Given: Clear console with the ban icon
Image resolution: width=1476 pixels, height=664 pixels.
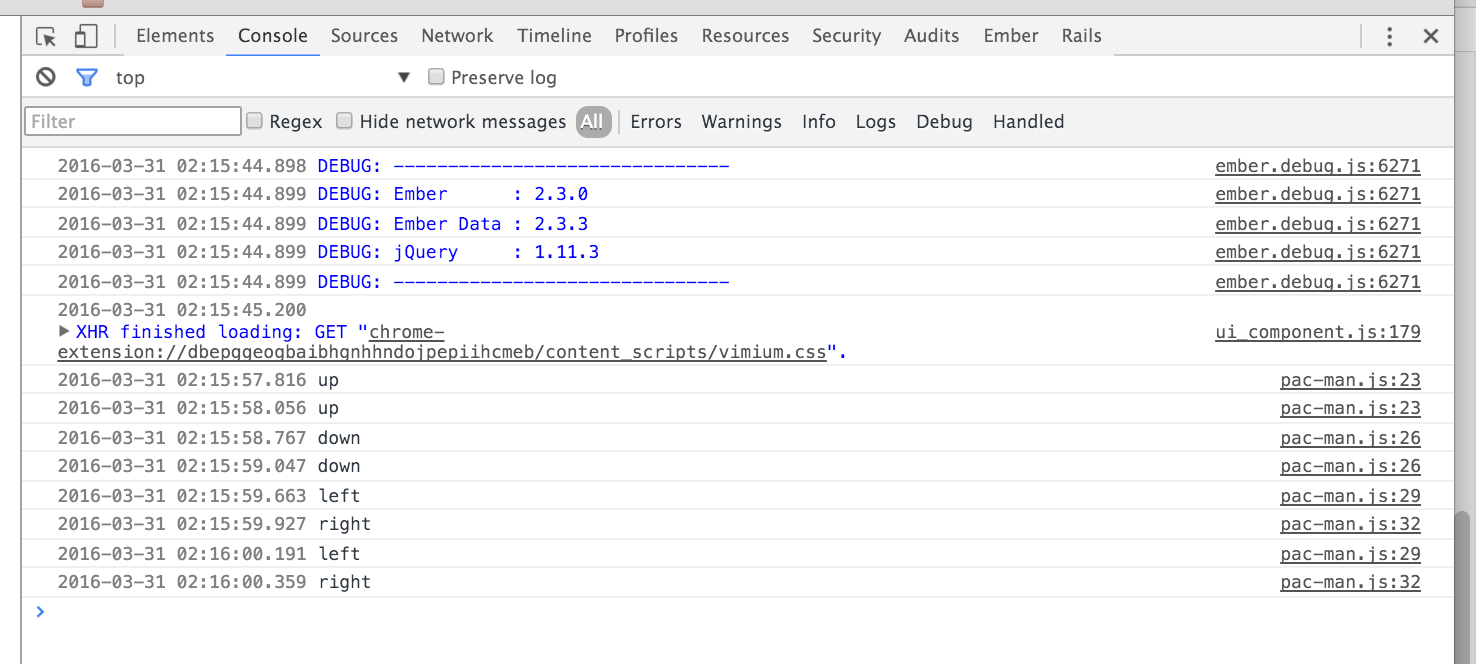Looking at the screenshot, I should (46, 77).
